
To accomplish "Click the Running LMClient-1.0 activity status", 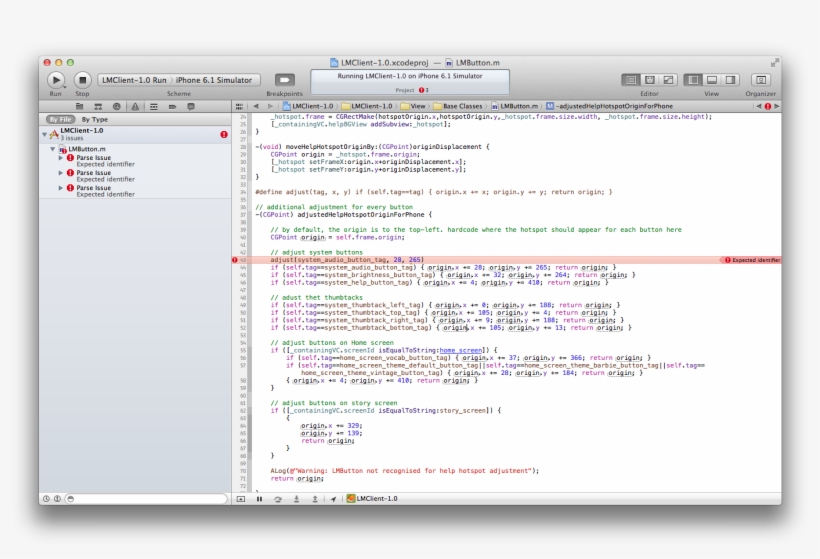I will (410, 76).
